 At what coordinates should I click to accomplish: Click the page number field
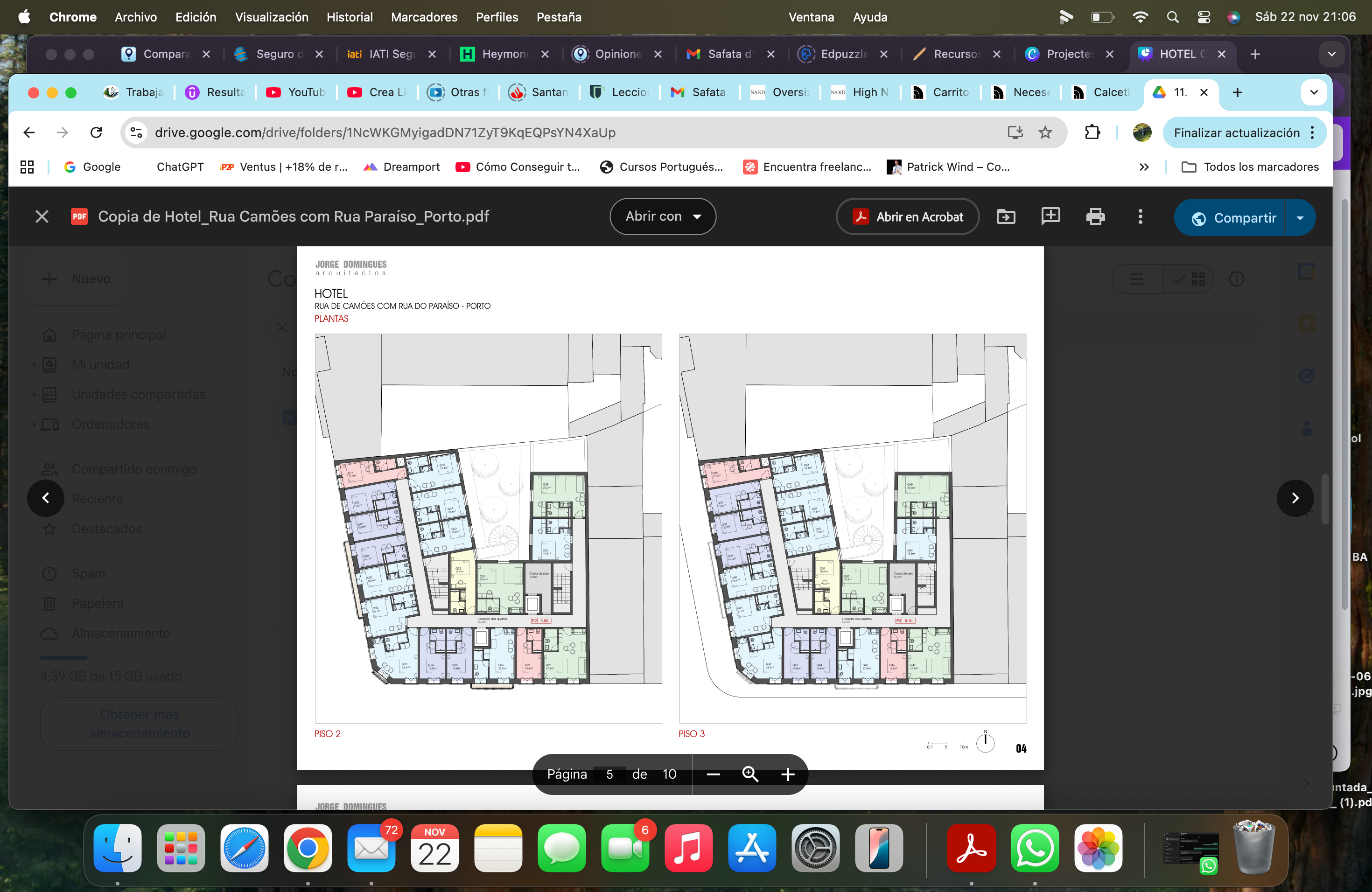click(609, 774)
